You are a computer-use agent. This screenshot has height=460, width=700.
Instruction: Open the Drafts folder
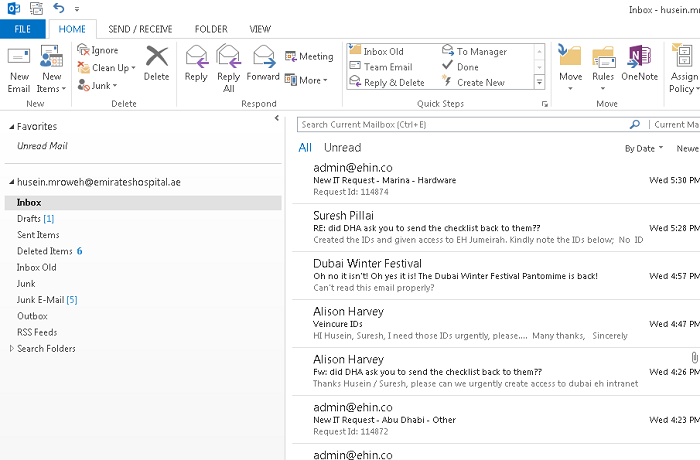pos(35,218)
